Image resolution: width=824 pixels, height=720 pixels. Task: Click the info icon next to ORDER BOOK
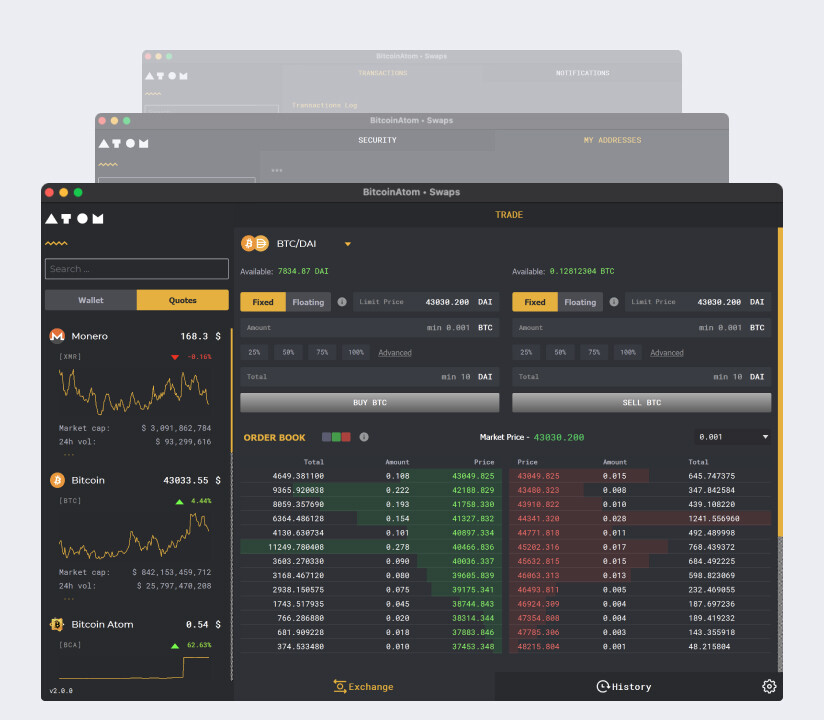pyautogui.click(x=364, y=437)
